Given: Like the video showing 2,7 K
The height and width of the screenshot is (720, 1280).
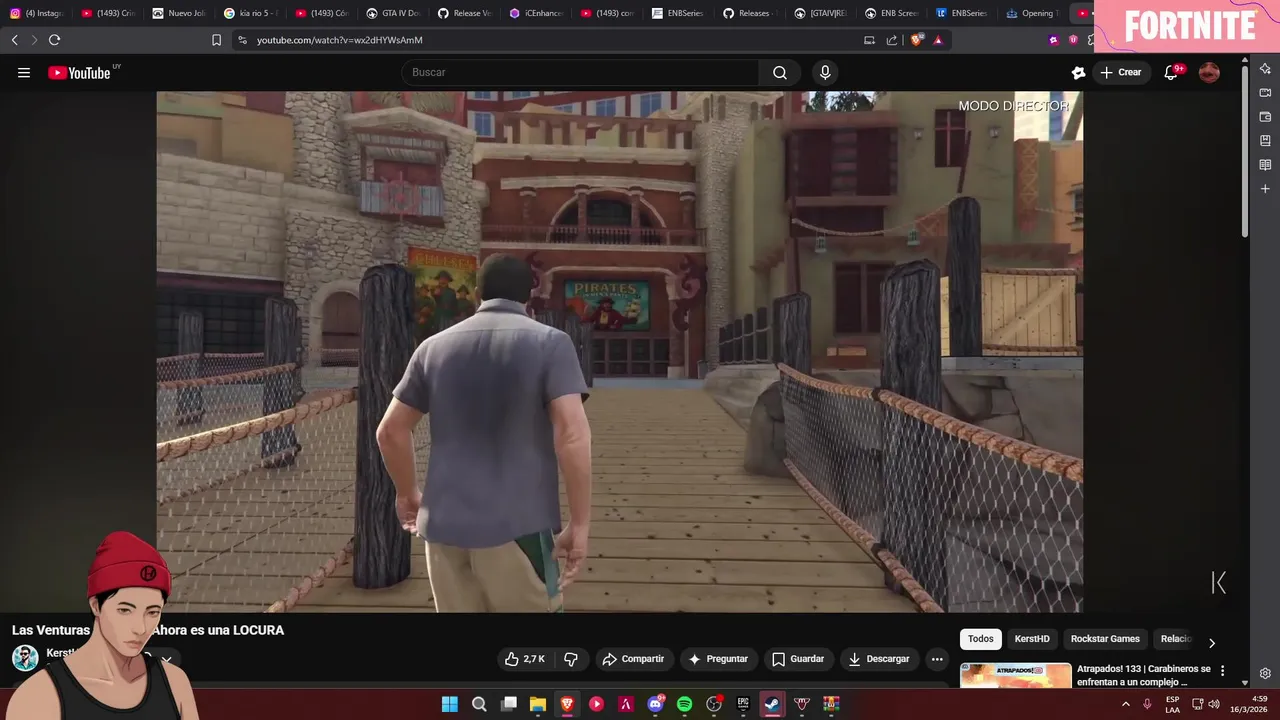Looking at the screenshot, I should tap(526, 659).
